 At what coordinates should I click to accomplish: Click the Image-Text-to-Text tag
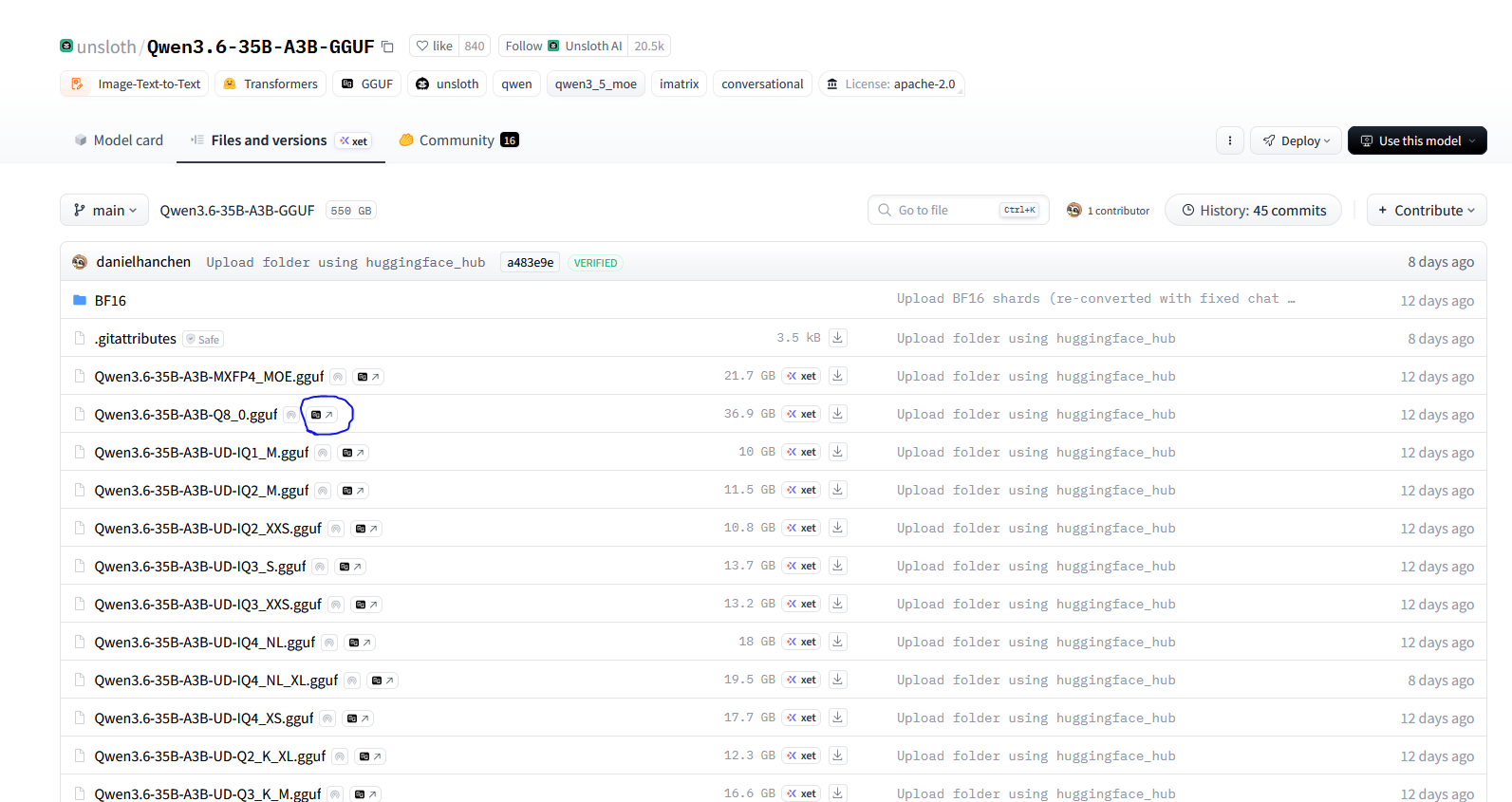click(135, 84)
